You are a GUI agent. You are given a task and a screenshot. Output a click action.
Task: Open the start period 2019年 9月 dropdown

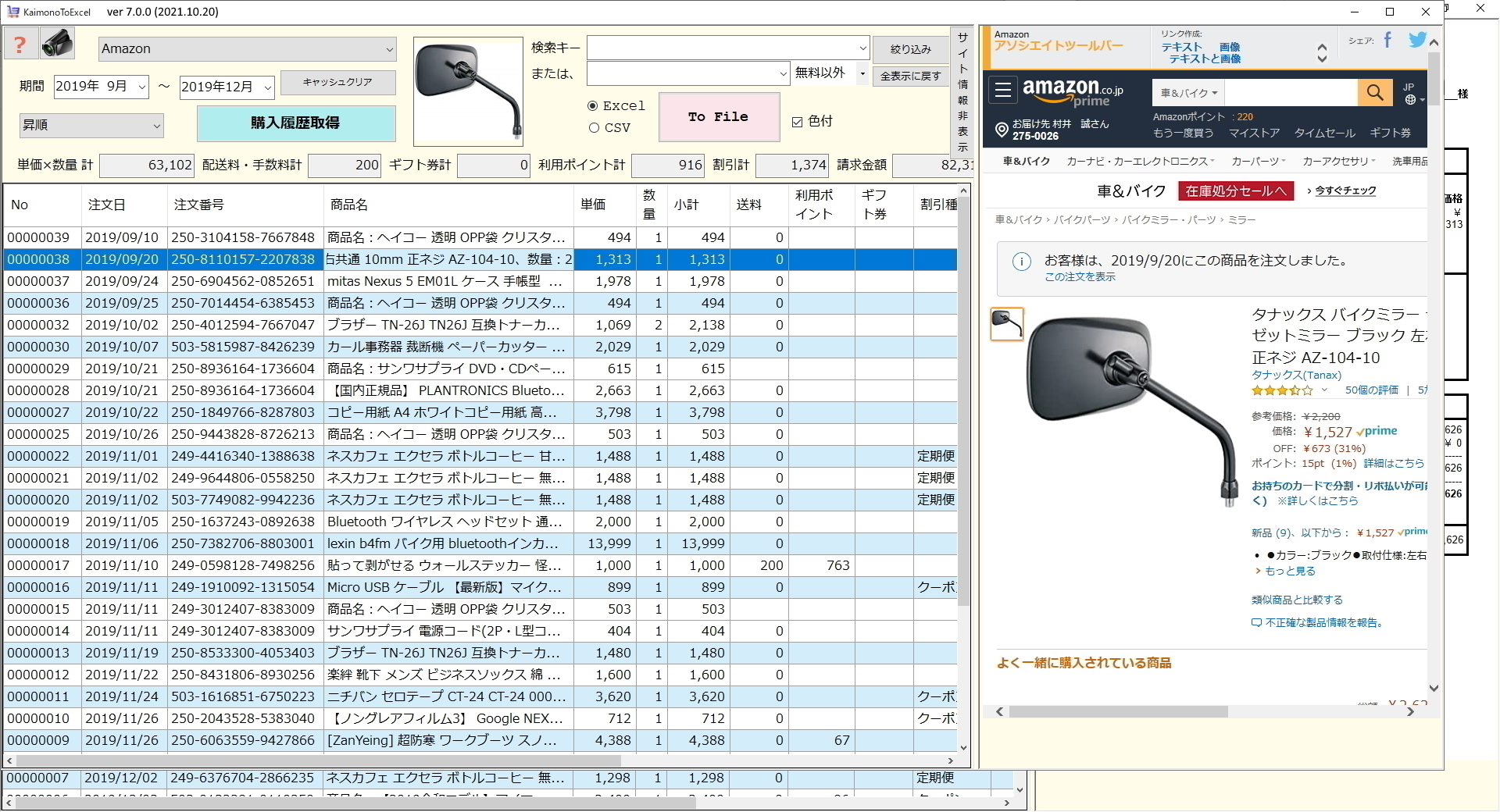point(141,87)
